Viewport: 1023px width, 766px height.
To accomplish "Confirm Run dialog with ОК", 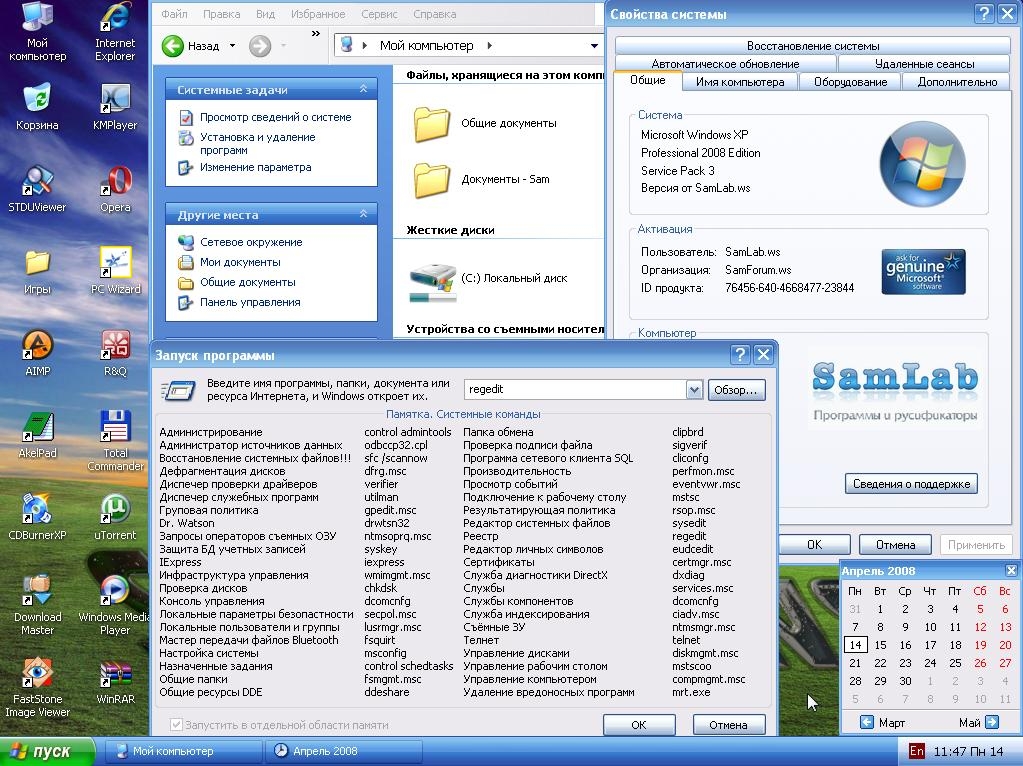I will (x=639, y=724).
